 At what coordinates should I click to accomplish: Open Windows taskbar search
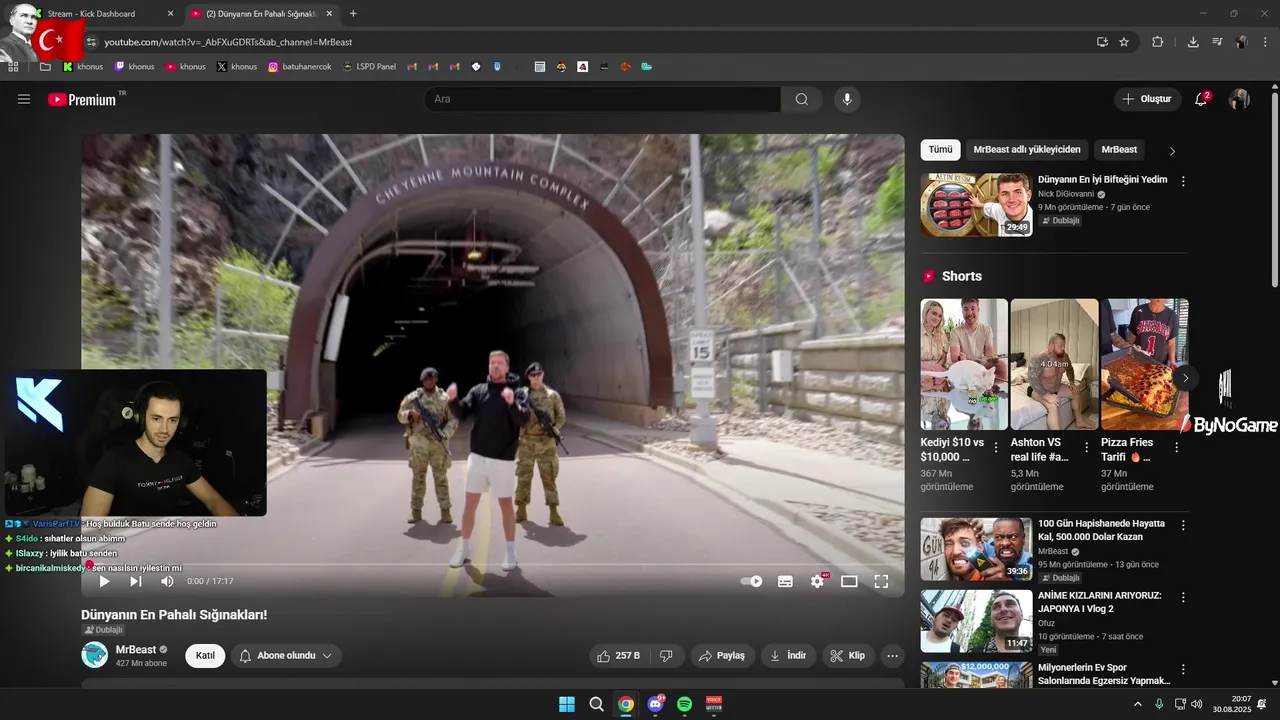click(596, 704)
